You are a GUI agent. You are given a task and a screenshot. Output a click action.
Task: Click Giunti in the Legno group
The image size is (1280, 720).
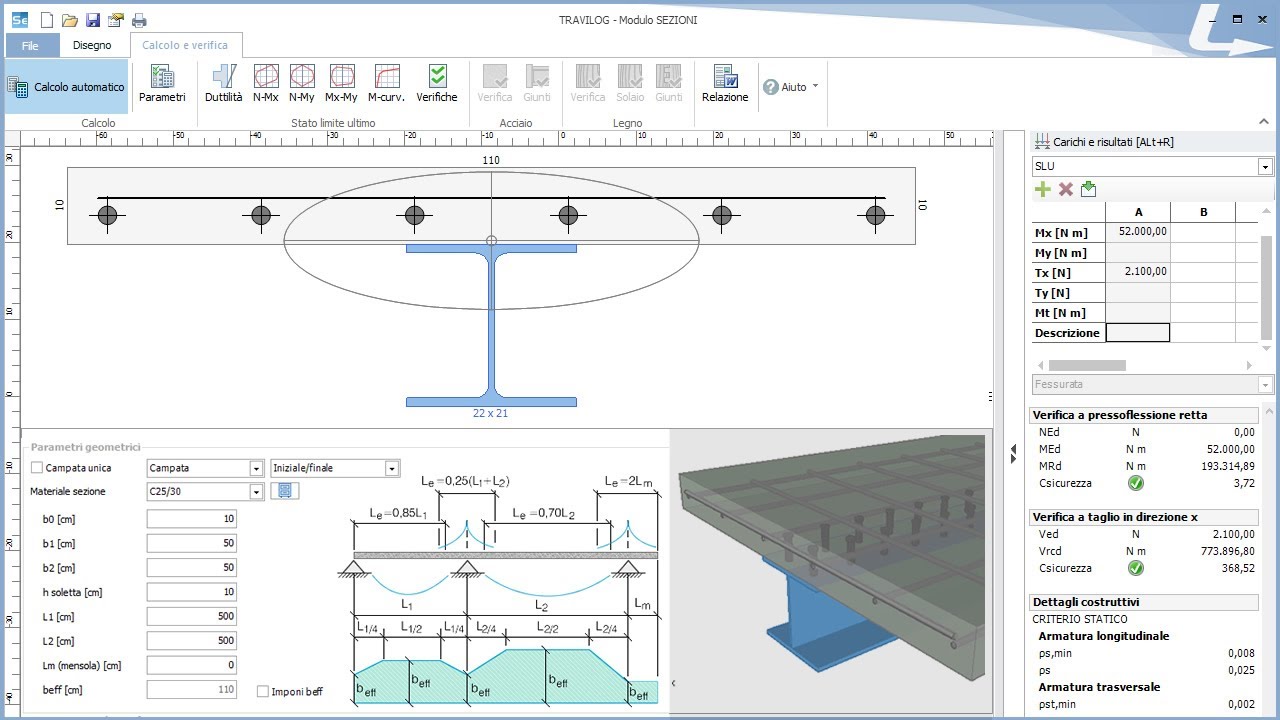669,84
